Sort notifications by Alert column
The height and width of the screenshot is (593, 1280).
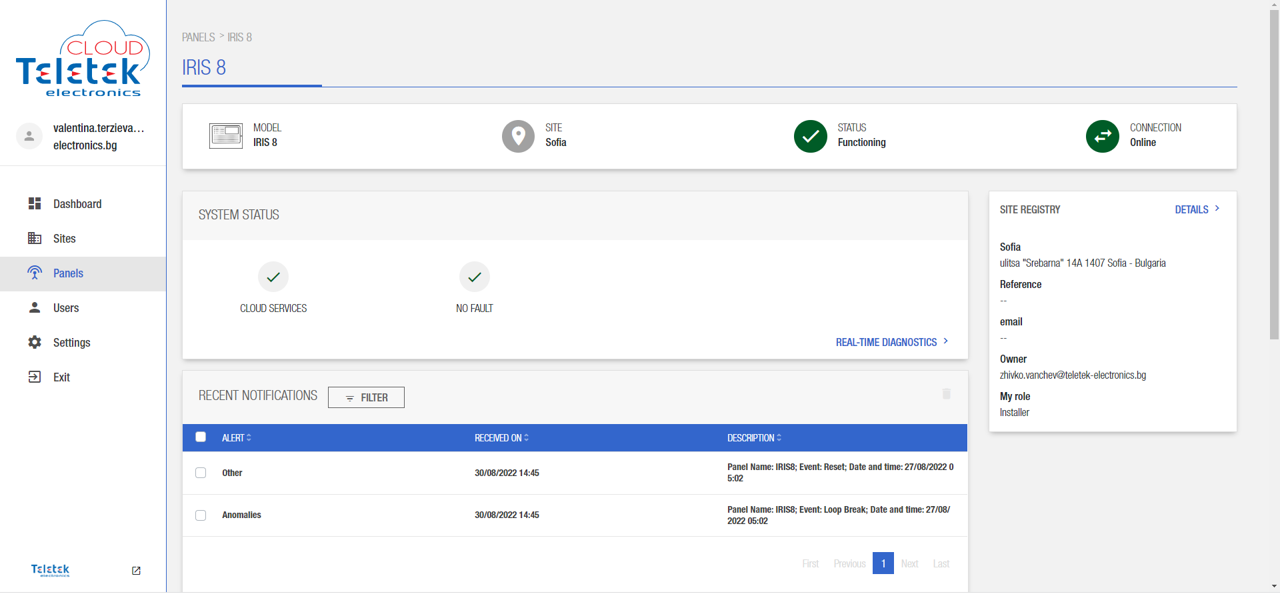(x=237, y=438)
